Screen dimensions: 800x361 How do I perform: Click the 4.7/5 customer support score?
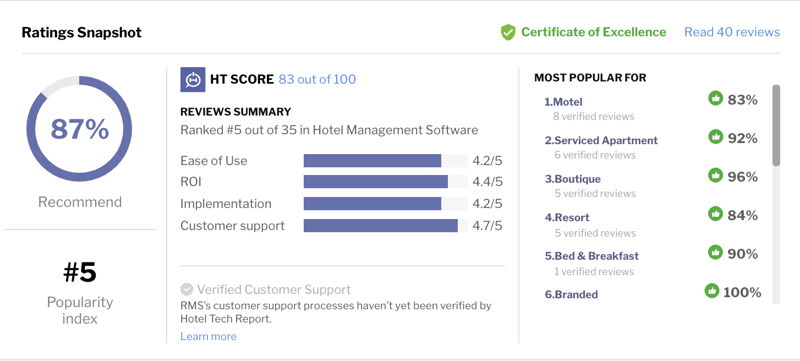coord(487,225)
